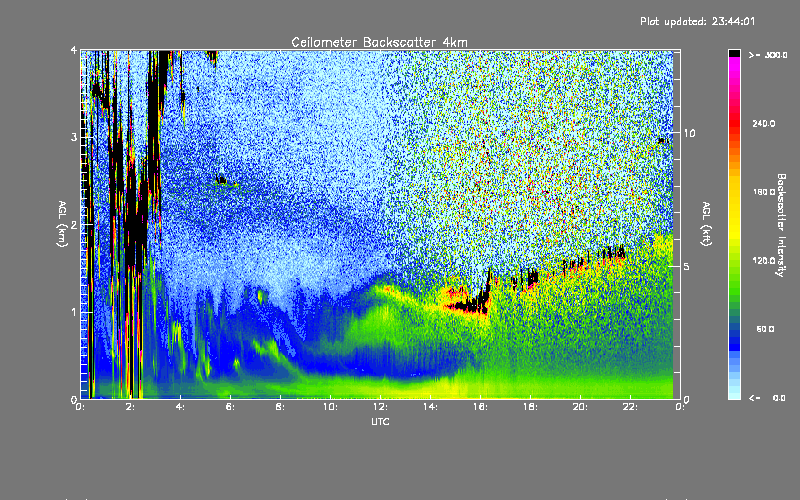Click the '14:' UTC time tick label
Image resolution: width=800 pixels, height=500 pixels.
tap(431, 407)
